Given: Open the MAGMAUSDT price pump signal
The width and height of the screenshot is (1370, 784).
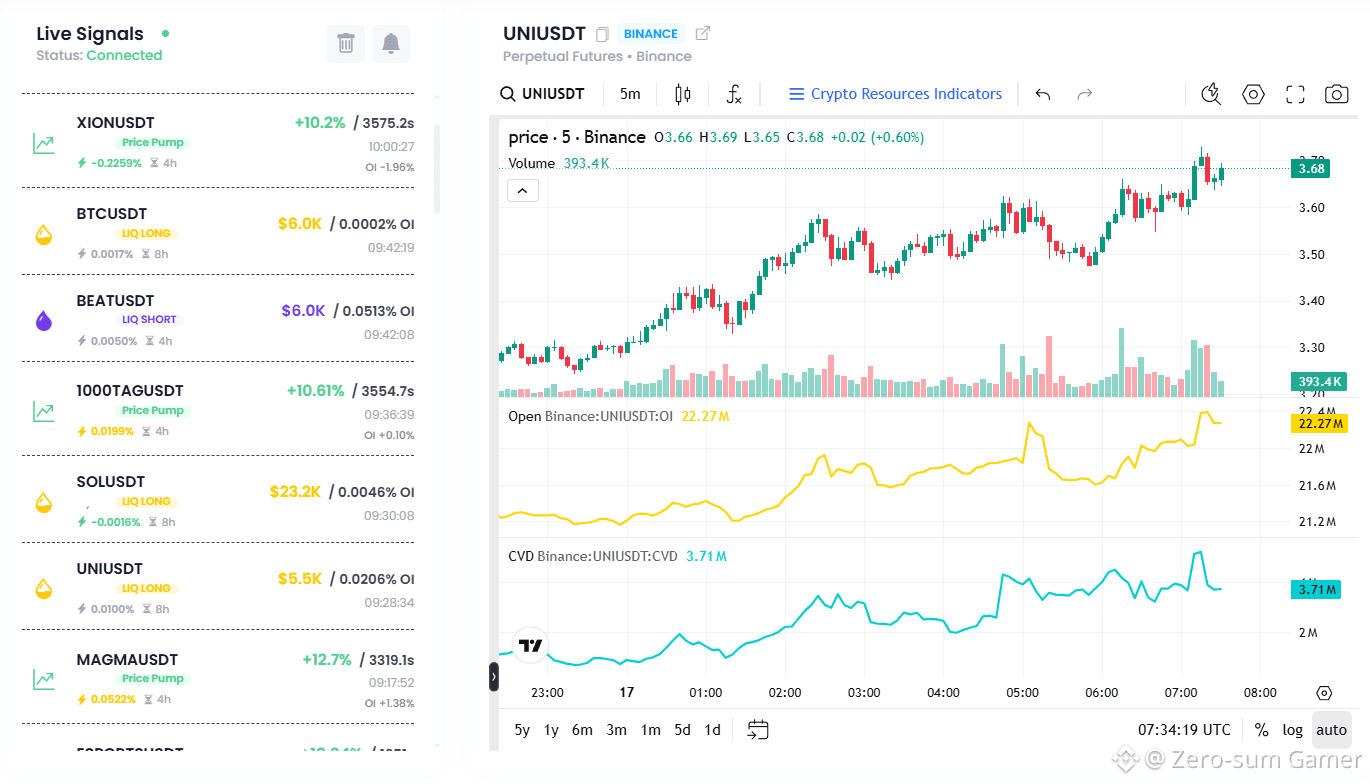Looking at the screenshot, I should pos(218,677).
